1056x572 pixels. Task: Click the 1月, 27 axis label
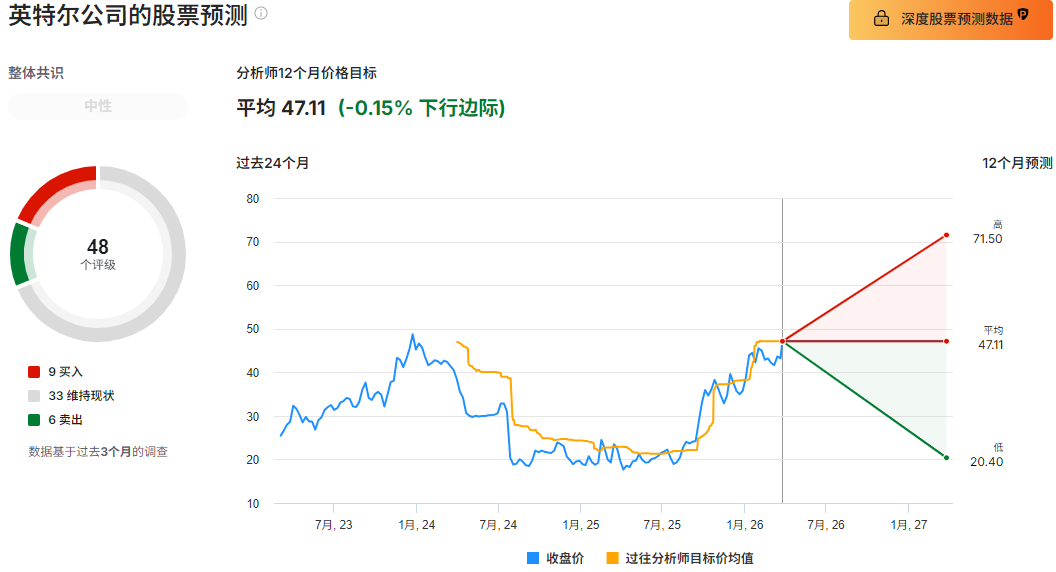pos(909,525)
